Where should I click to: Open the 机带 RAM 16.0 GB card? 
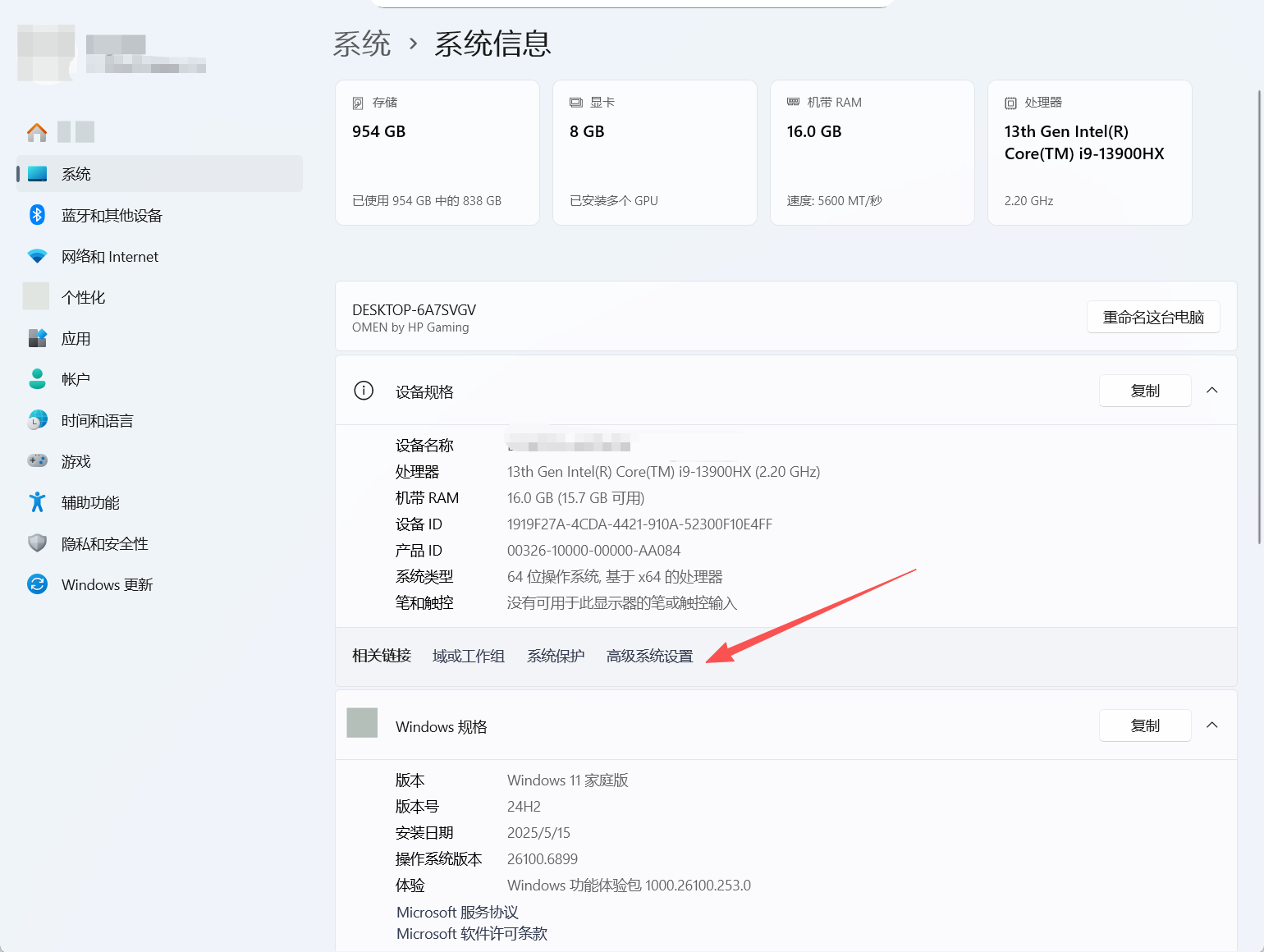(x=872, y=153)
